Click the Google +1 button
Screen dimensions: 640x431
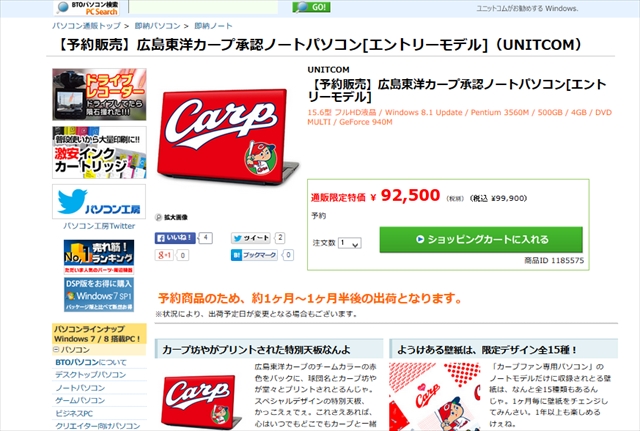(164, 255)
